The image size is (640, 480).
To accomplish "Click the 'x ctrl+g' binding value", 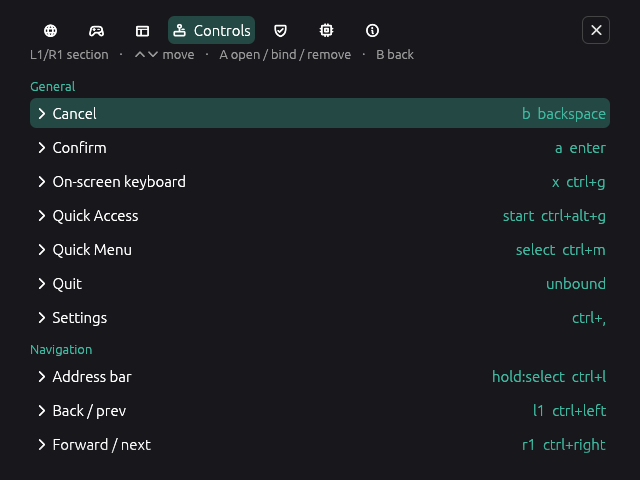I will [578, 182].
